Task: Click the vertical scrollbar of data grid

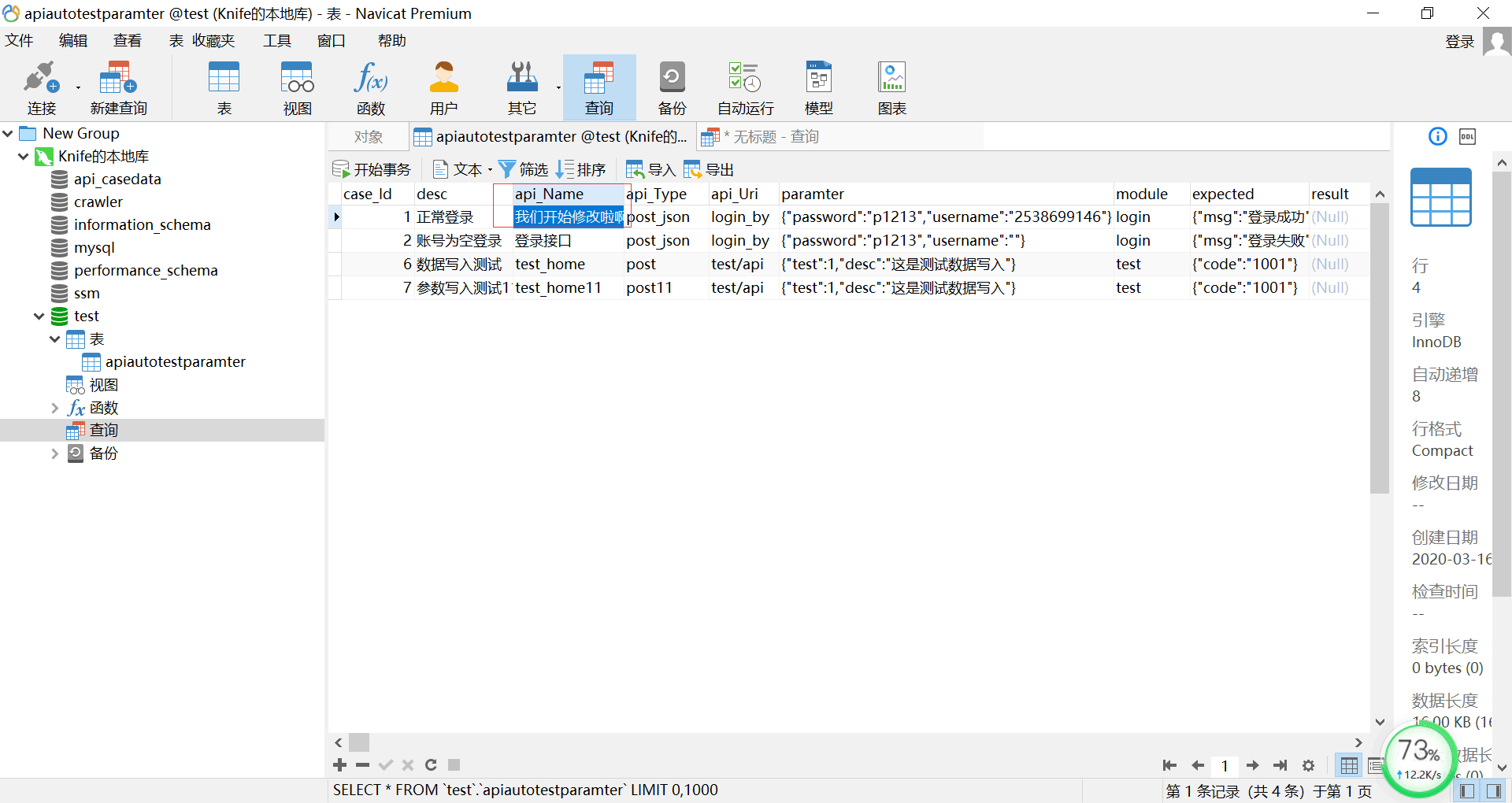Action: pos(1380,348)
